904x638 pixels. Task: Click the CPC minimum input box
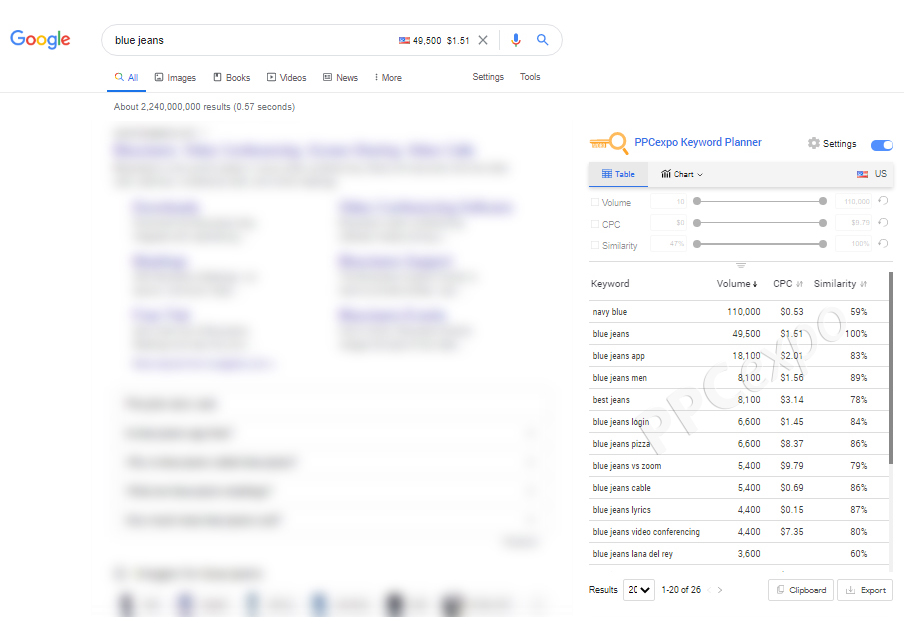tap(669, 222)
